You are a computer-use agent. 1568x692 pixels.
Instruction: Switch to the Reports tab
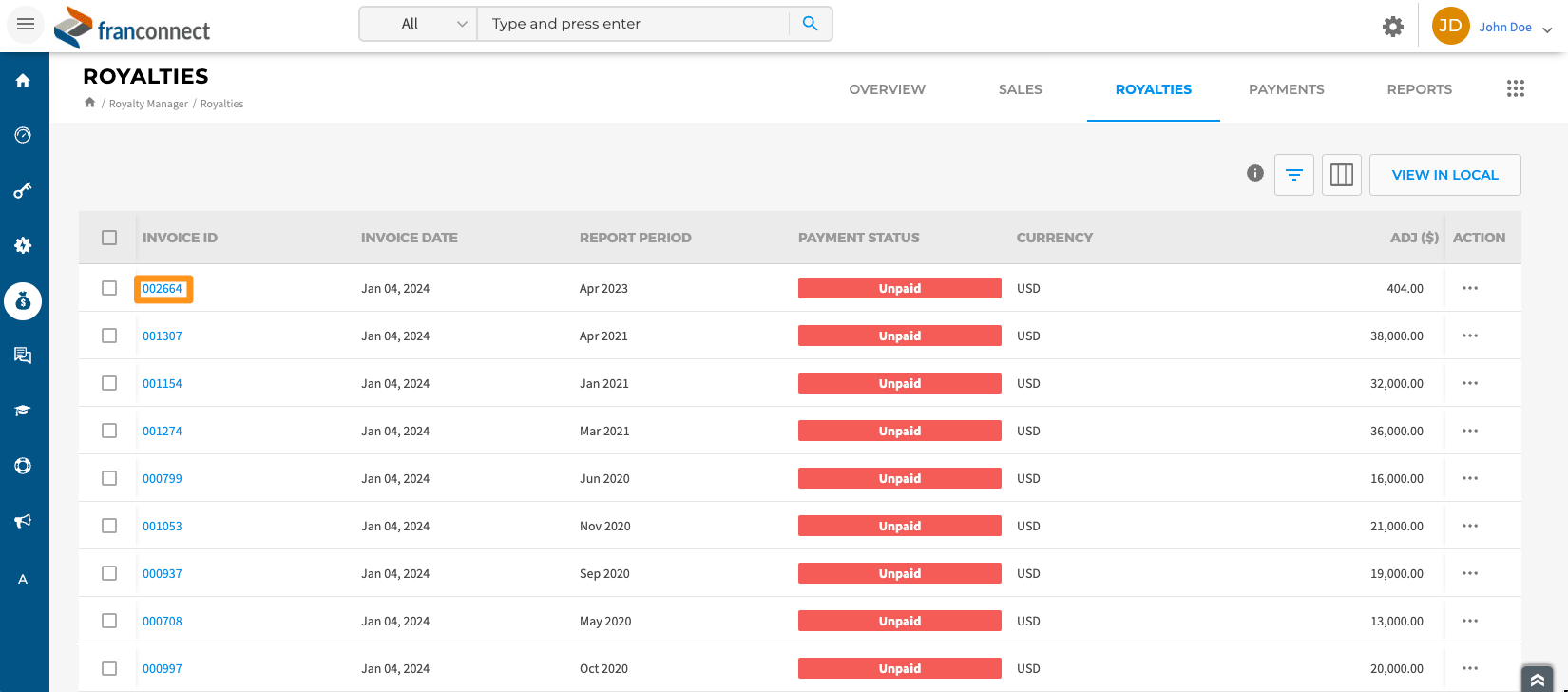[1419, 89]
